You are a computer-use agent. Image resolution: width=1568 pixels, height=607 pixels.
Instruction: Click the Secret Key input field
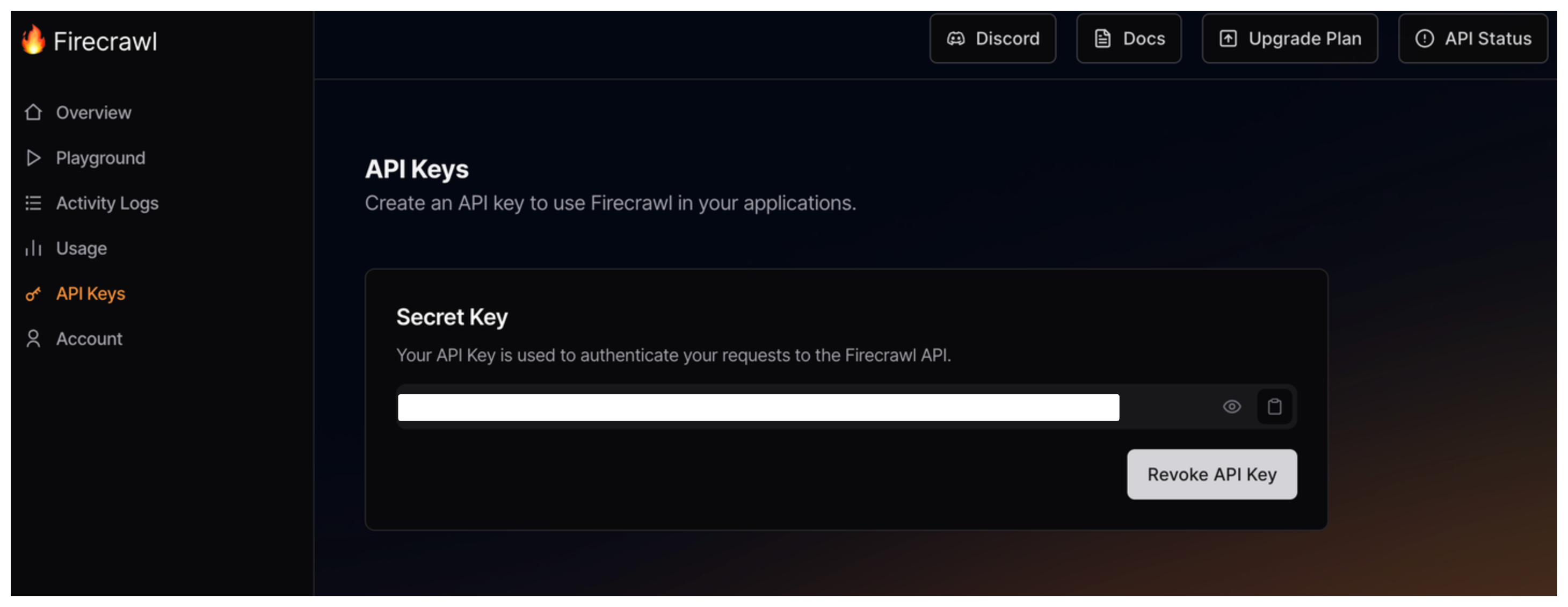pyautogui.click(x=758, y=407)
